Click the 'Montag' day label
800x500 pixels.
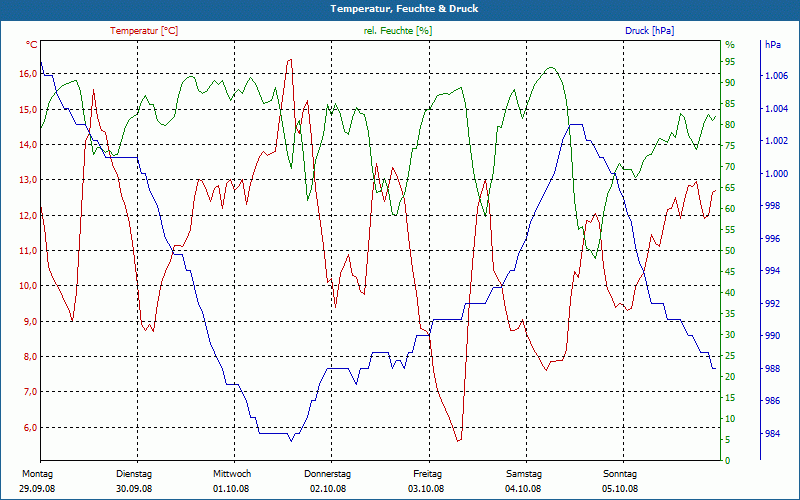coord(37,474)
